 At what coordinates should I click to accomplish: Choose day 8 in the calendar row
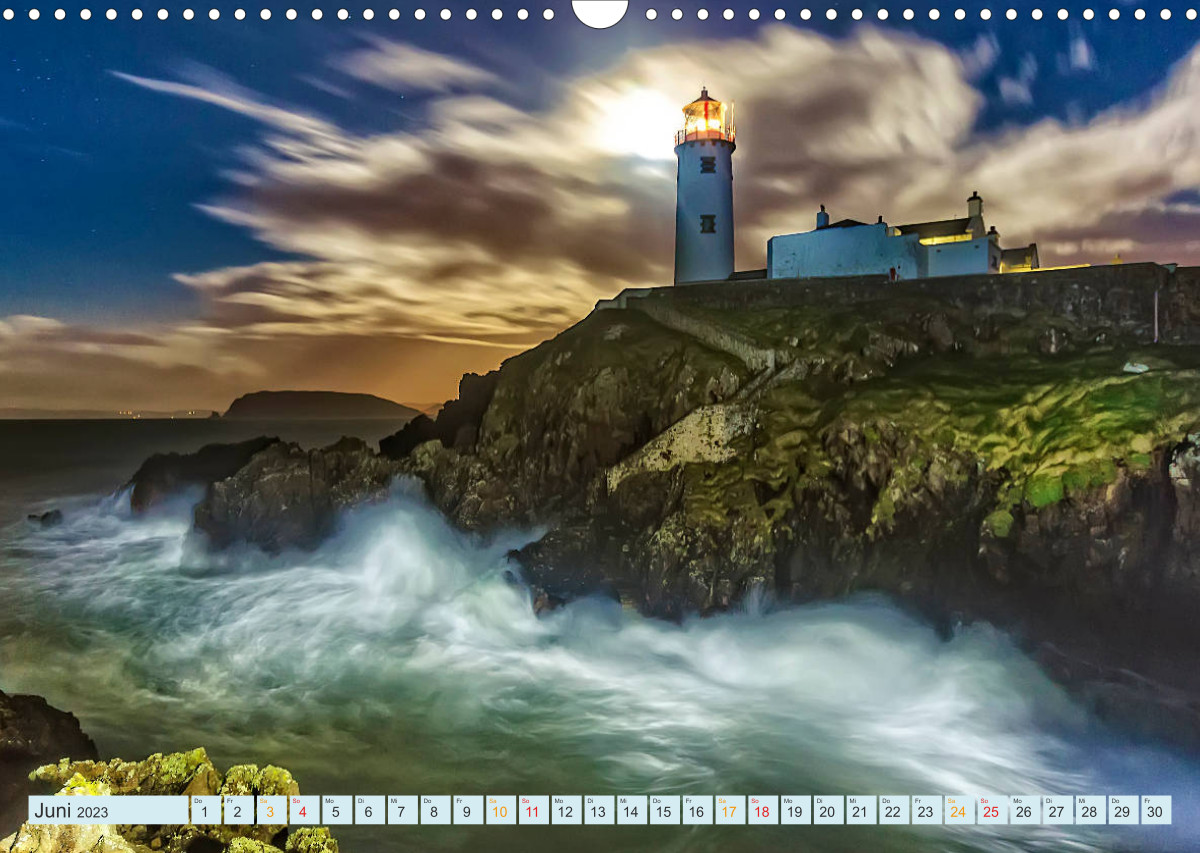click(435, 810)
